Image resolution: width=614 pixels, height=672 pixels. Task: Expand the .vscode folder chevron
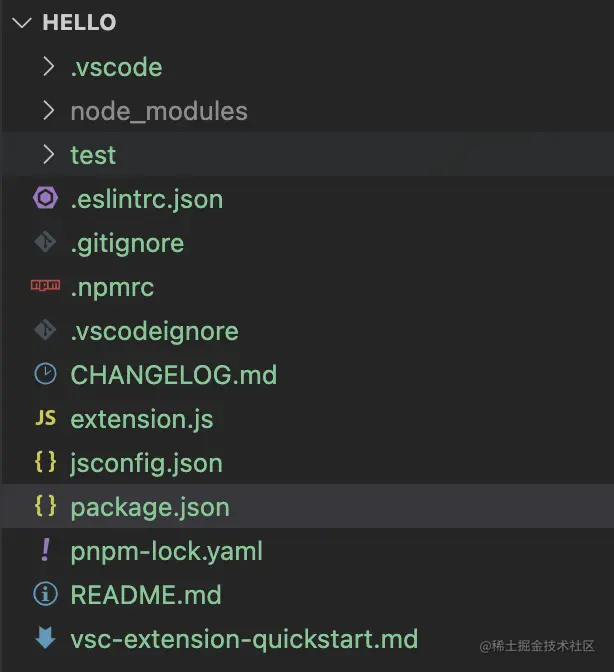[x=48, y=67]
